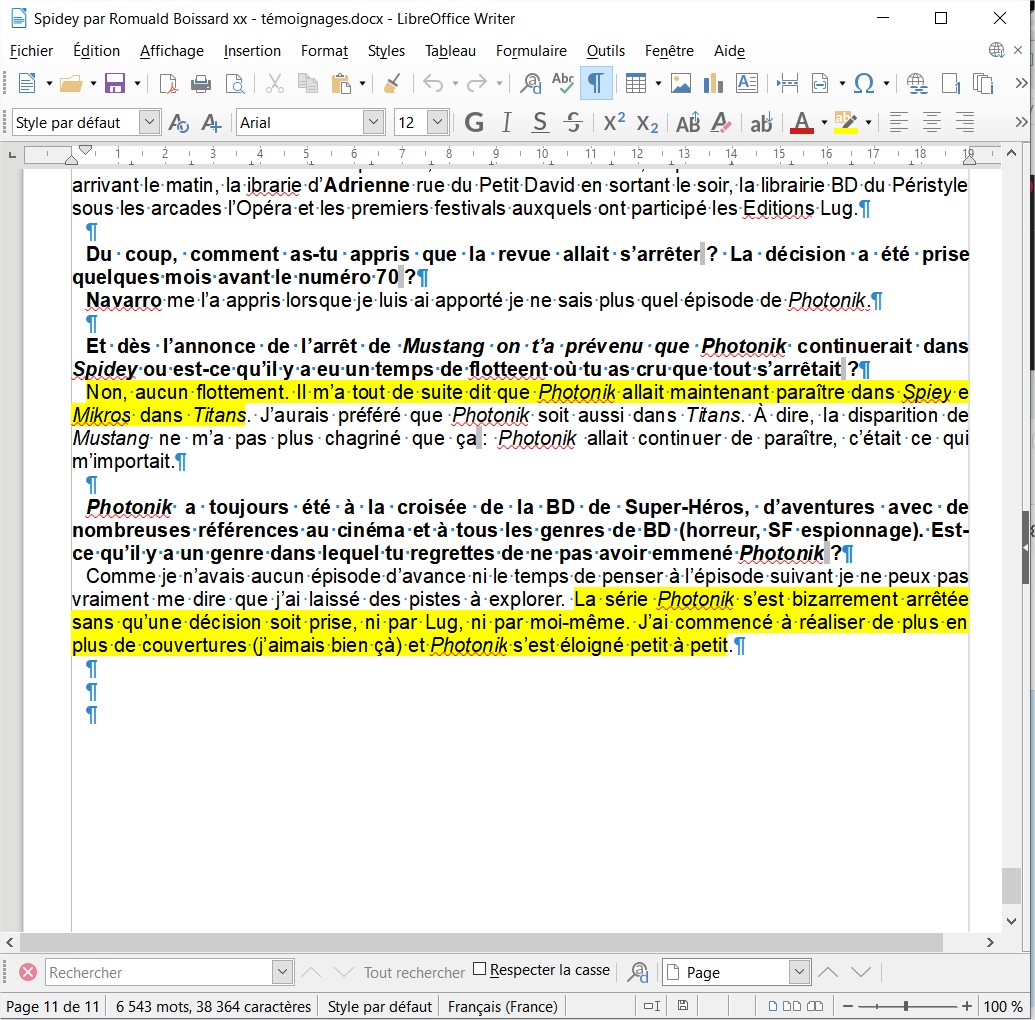The image size is (1035, 1020).
Task: Insert a chart
Action: tap(714, 84)
